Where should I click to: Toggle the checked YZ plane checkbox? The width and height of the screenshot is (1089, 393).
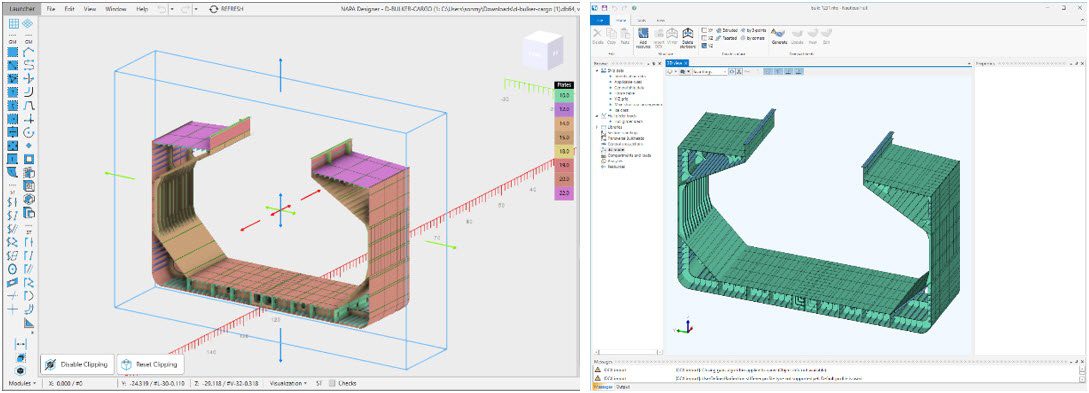click(x=704, y=46)
